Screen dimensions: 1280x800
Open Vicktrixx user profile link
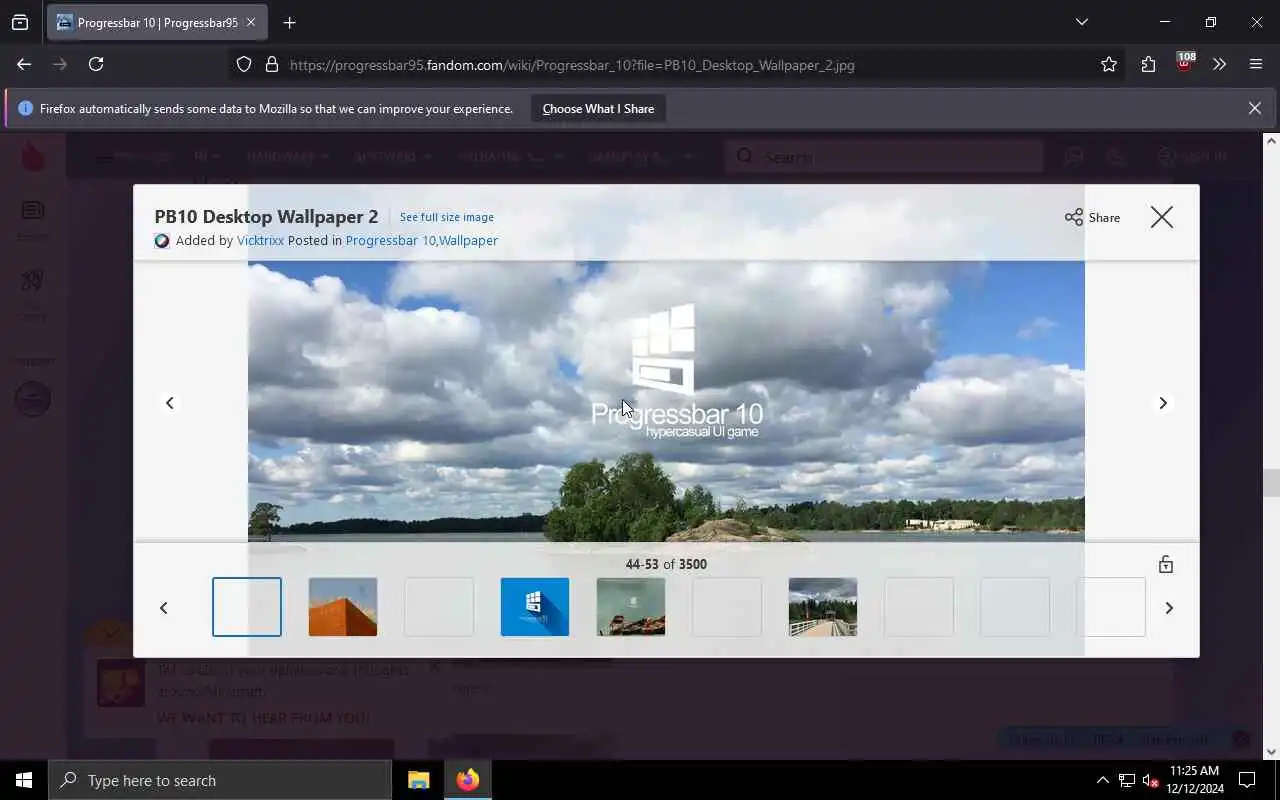coord(260,240)
